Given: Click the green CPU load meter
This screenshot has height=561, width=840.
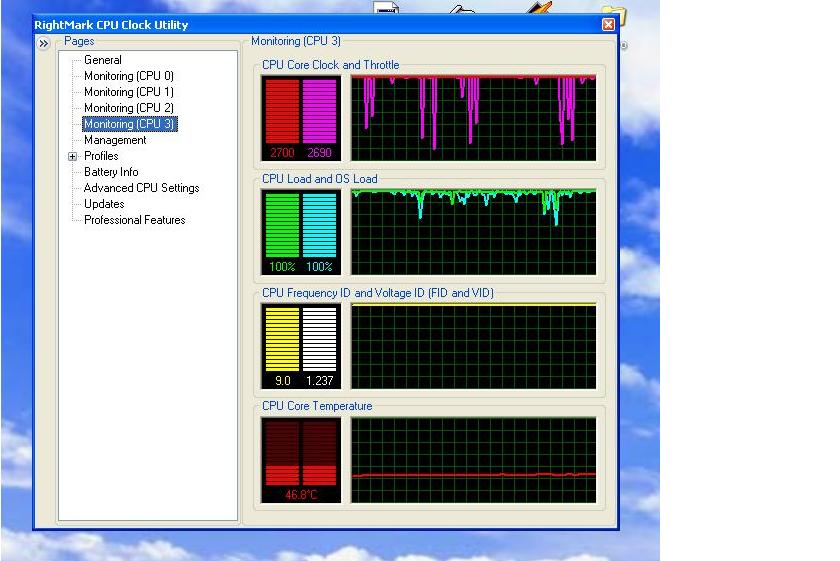Looking at the screenshot, I should (x=282, y=226).
